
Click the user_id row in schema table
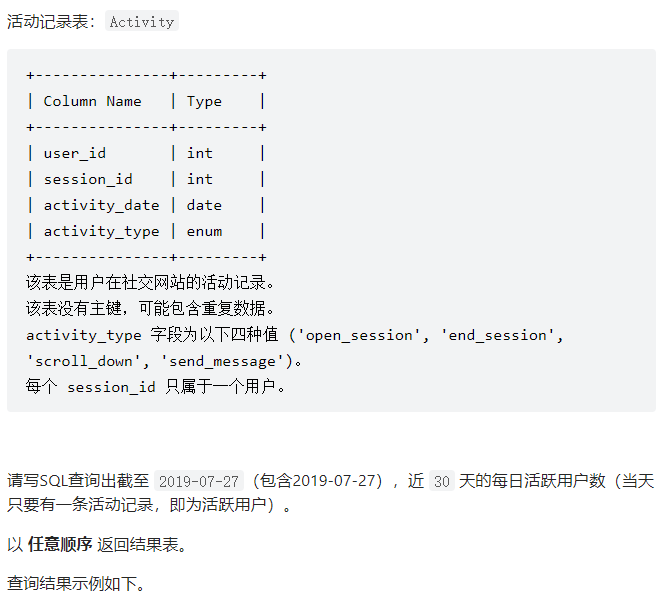pyautogui.click(x=146, y=153)
